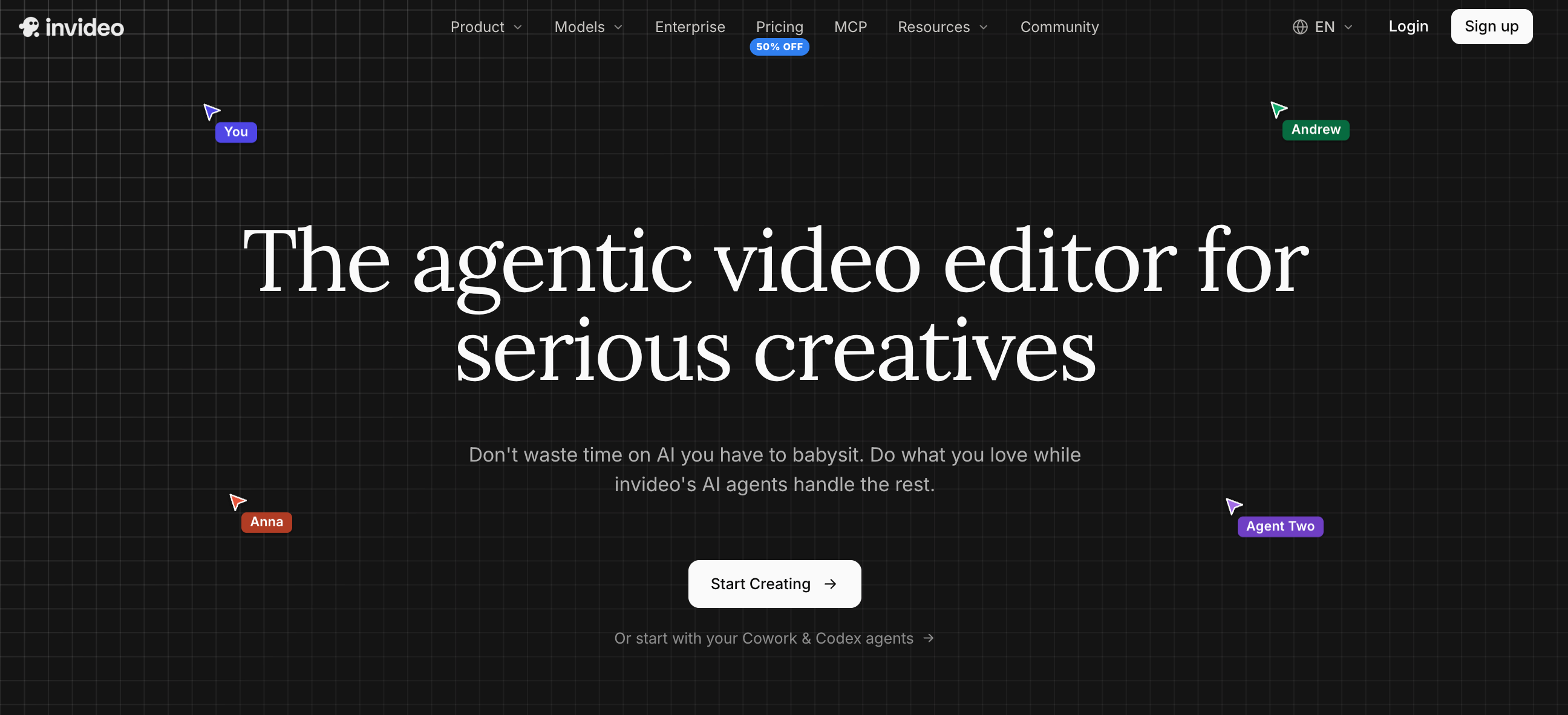This screenshot has height=715, width=1568.
Task: Click arrow after Cowork & Codex agents
Action: pos(928,638)
